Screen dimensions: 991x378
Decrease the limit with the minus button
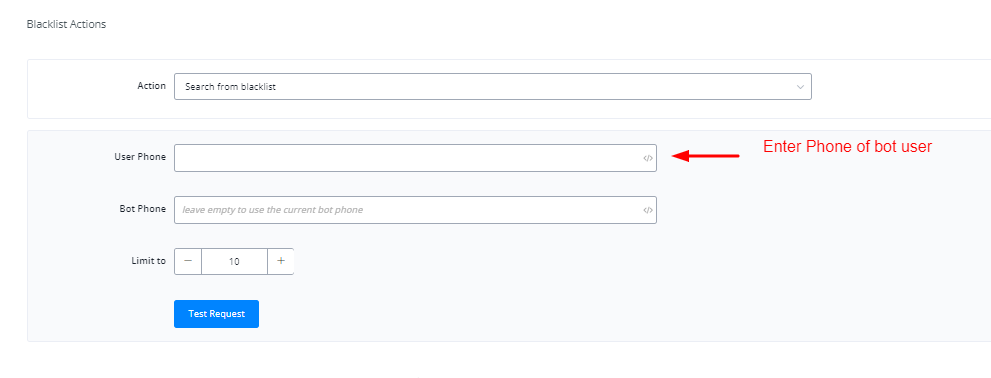coord(188,261)
